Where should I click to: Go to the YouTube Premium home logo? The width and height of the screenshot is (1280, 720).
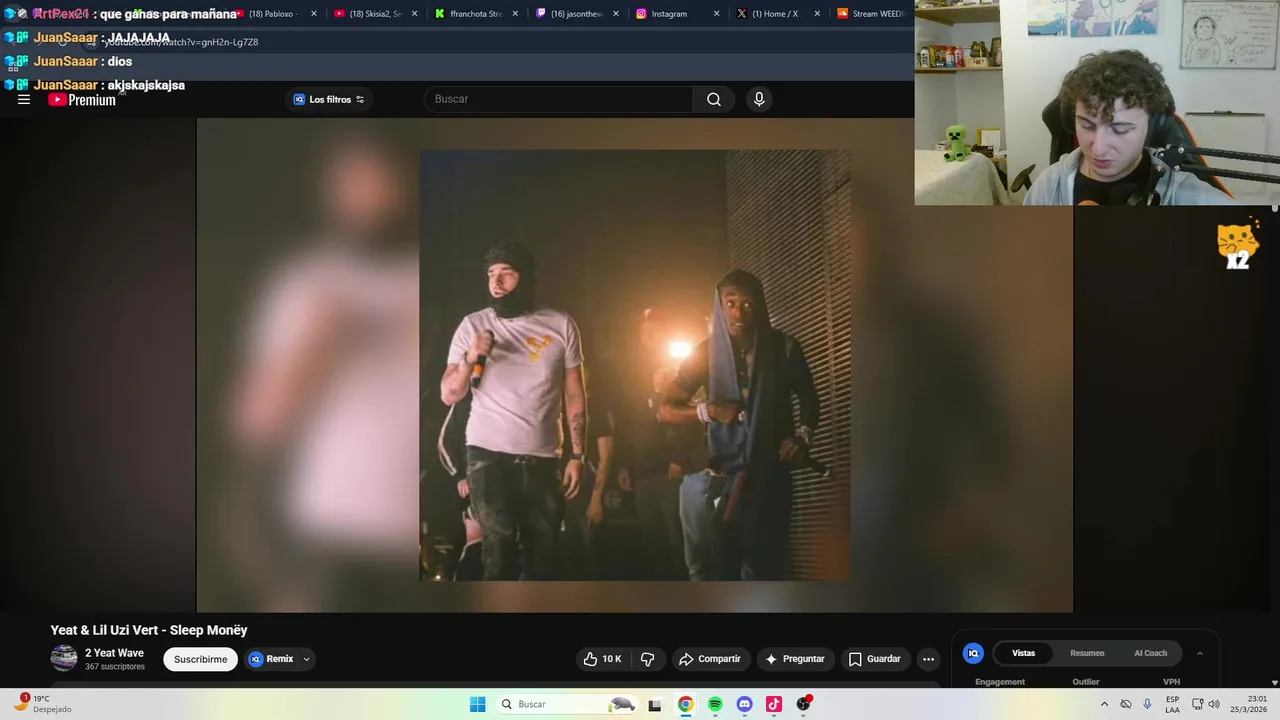point(82,100)
